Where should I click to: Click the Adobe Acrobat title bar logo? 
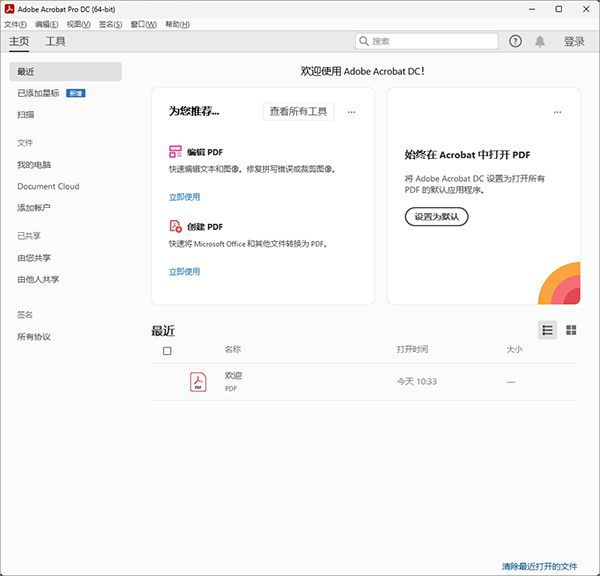(x=9, y=9)
